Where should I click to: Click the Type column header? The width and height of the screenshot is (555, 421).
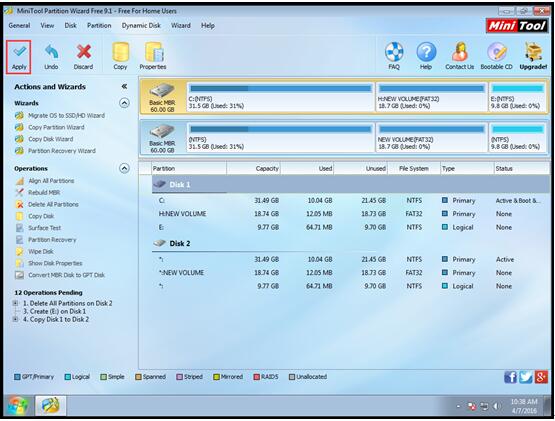click(467, 169)
